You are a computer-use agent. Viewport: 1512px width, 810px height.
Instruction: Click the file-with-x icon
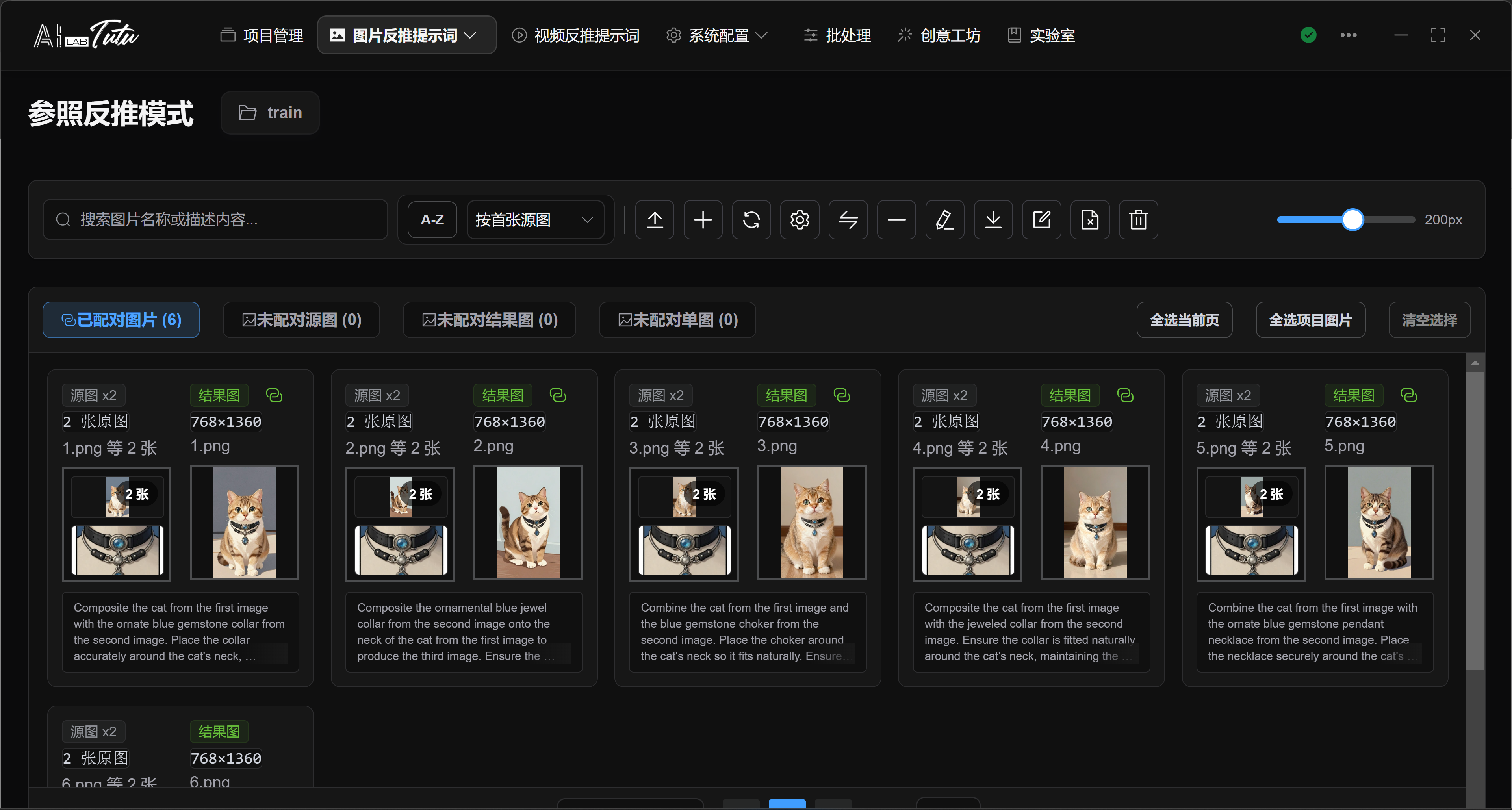click(x=1090, y=220)
